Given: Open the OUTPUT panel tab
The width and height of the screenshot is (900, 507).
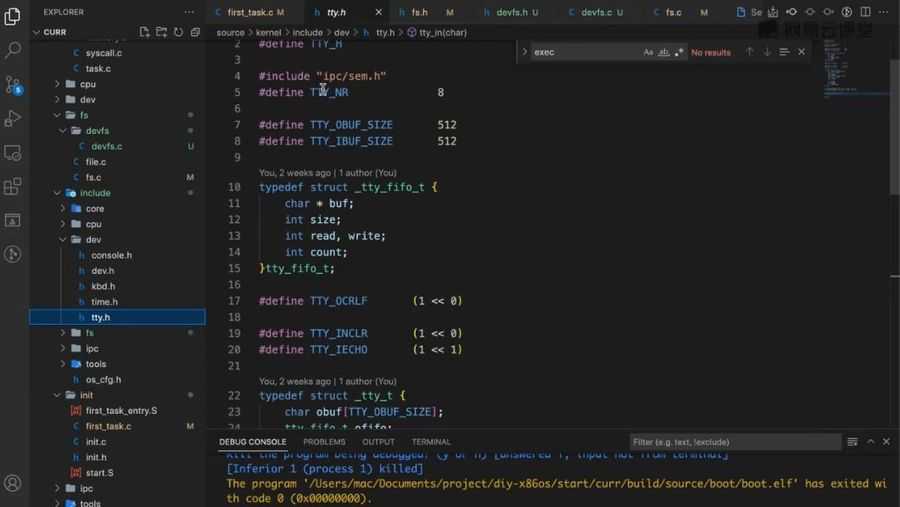Looking at the screenshot, I should coord(378,442).
